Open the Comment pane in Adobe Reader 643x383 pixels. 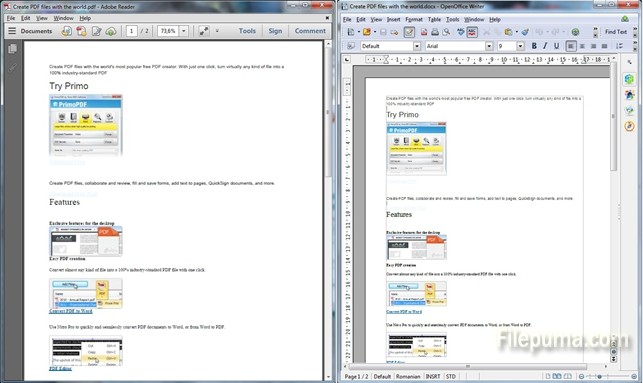pos(310,31)
